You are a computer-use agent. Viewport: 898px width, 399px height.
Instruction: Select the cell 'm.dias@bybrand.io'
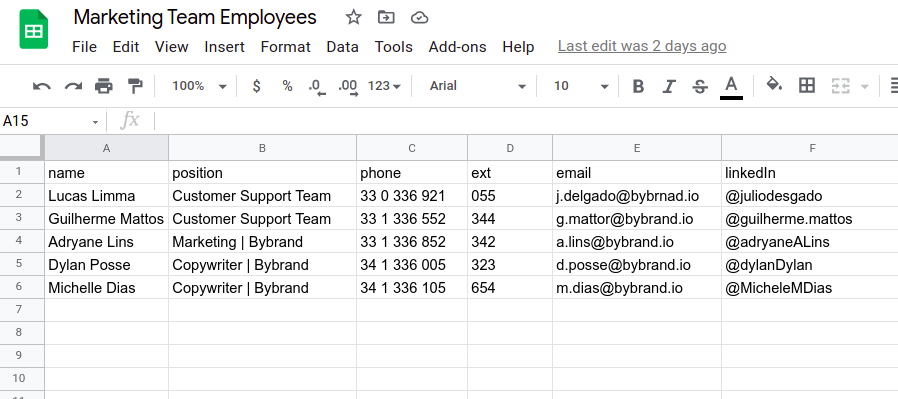[637, 287]
